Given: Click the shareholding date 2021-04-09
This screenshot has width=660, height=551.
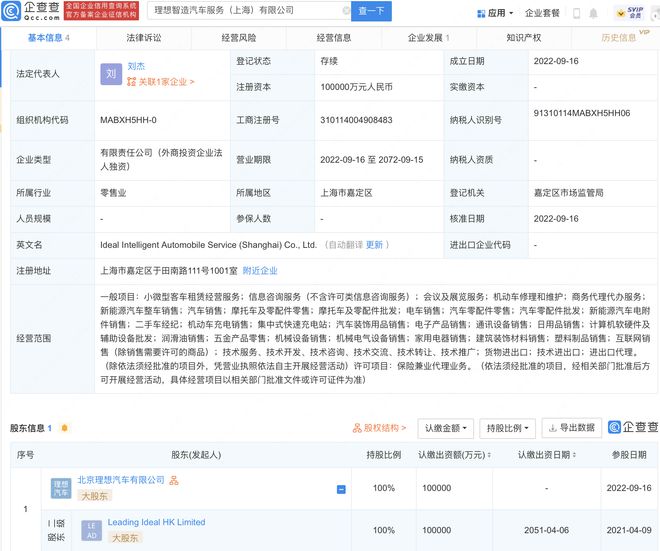Looking at the screenshot, I should pyautogui.click(x=629, y=530).
